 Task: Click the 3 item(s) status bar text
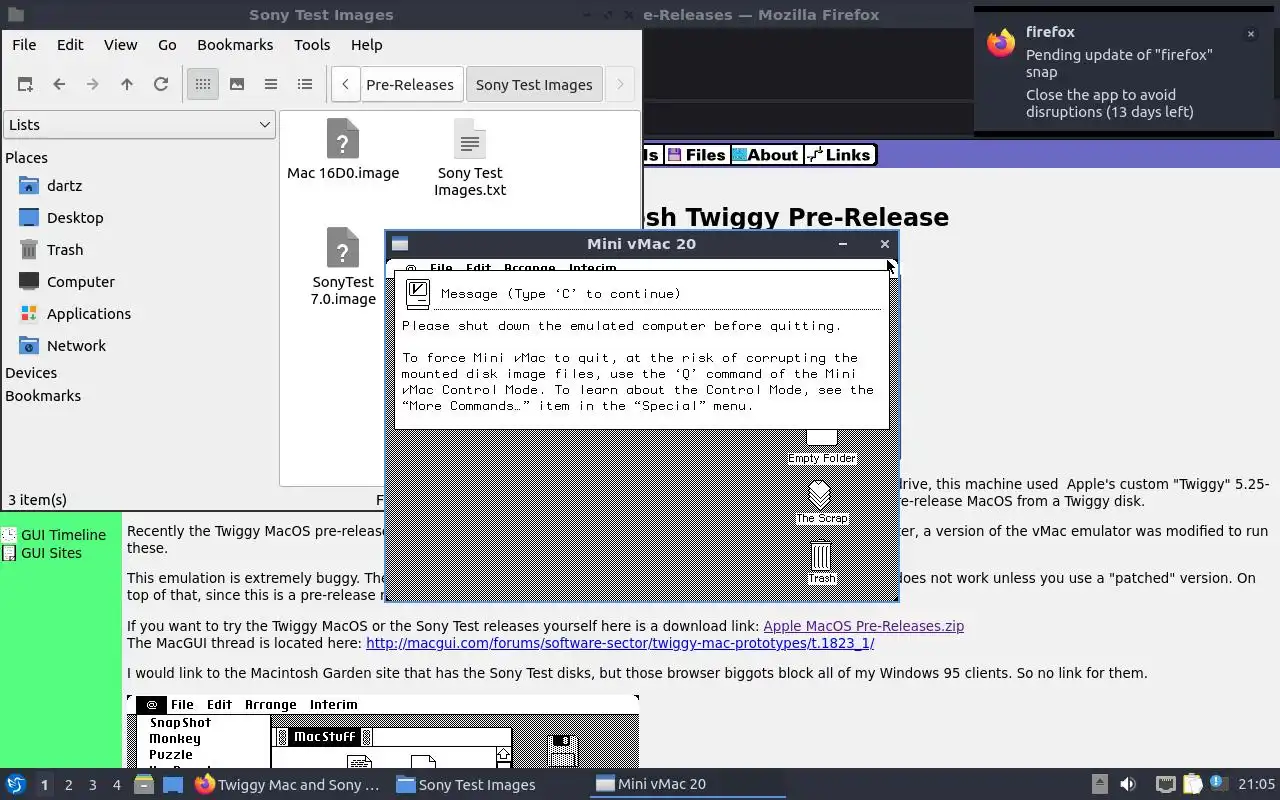click(x=37, y=500)
